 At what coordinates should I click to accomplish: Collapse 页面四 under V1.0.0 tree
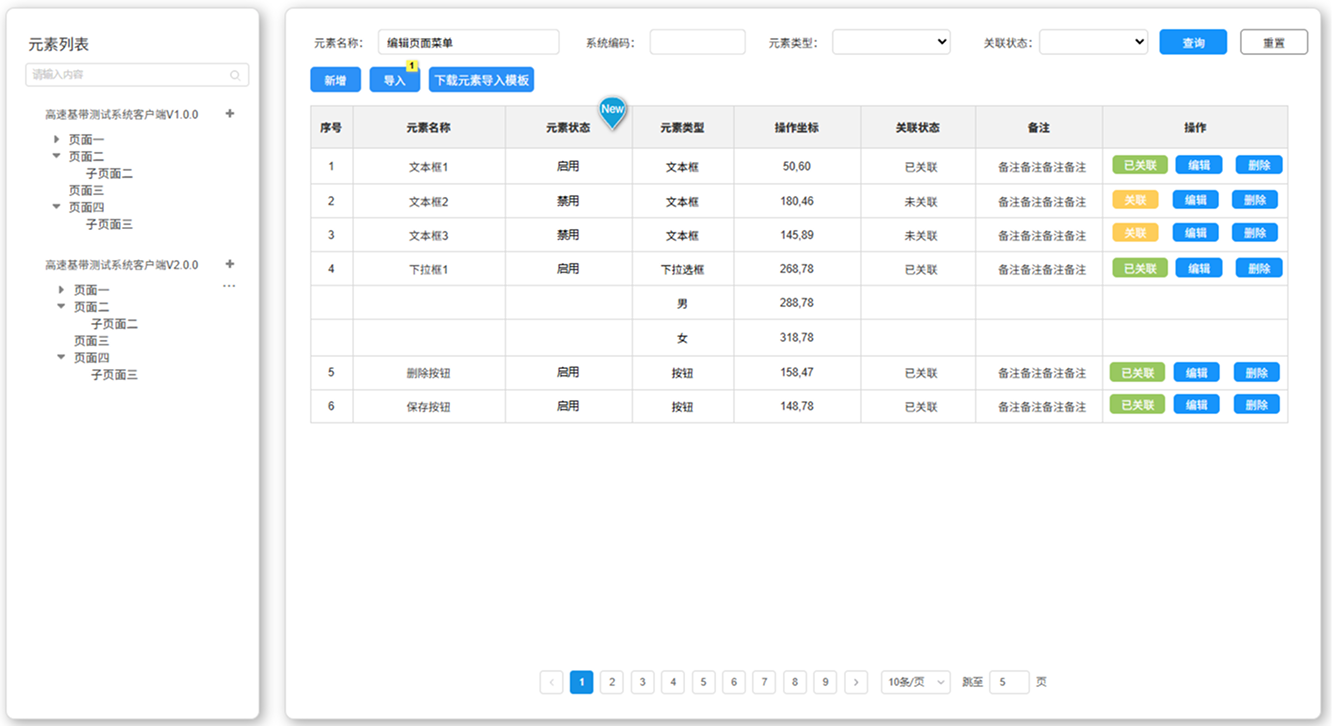pyautogui.click(x=57, y=207)
